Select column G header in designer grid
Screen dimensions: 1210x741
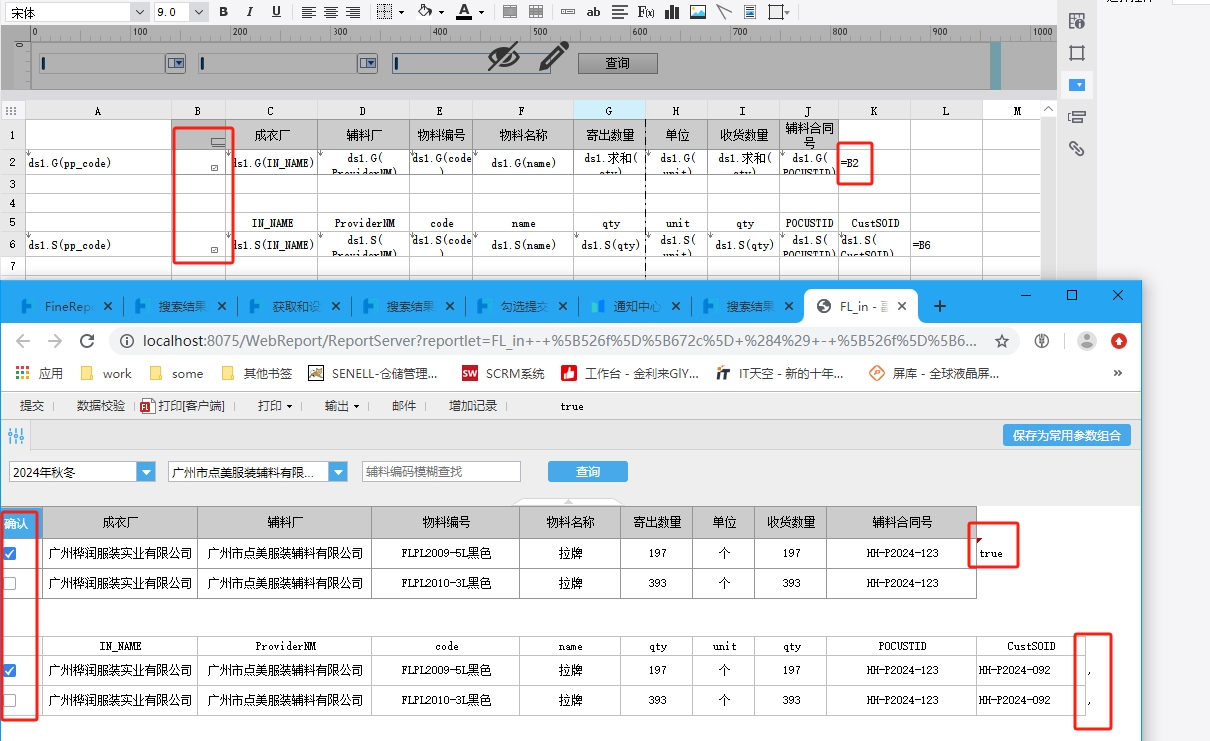point(609,111)
